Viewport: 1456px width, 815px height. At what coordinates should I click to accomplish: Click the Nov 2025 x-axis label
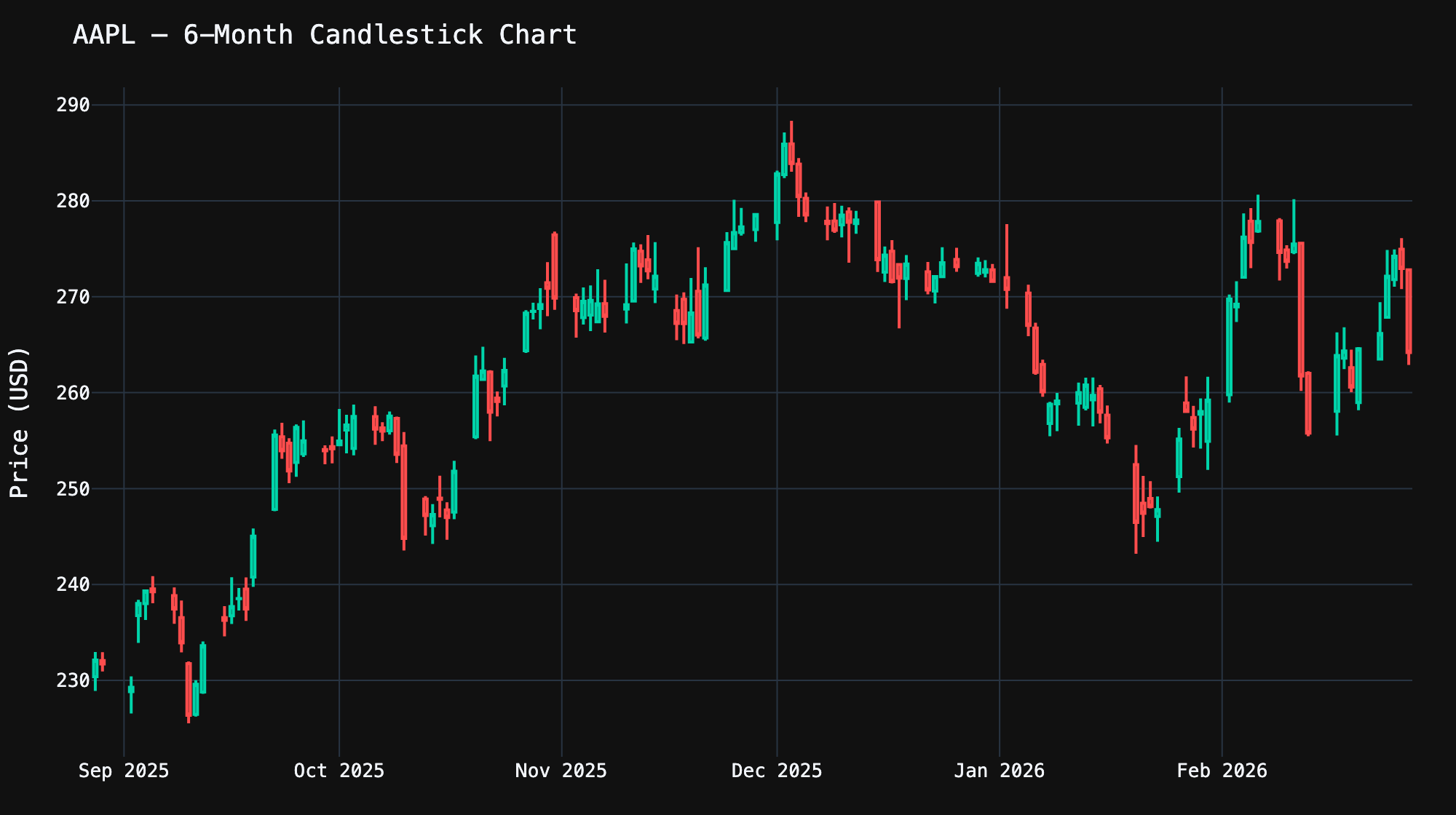coord(561,771)
